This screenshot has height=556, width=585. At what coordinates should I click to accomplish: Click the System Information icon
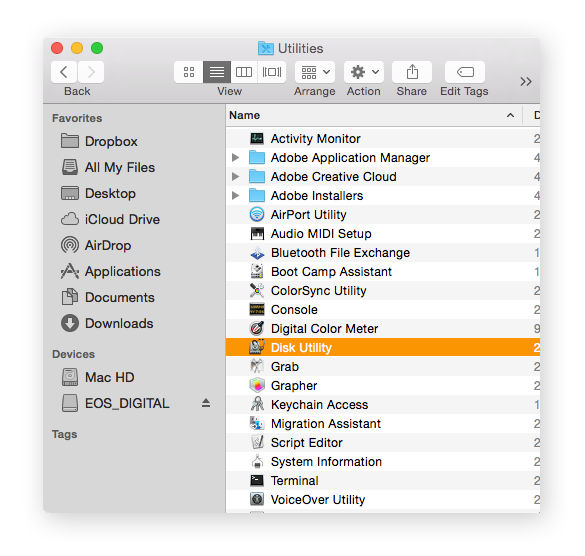[x=257, y=462]
